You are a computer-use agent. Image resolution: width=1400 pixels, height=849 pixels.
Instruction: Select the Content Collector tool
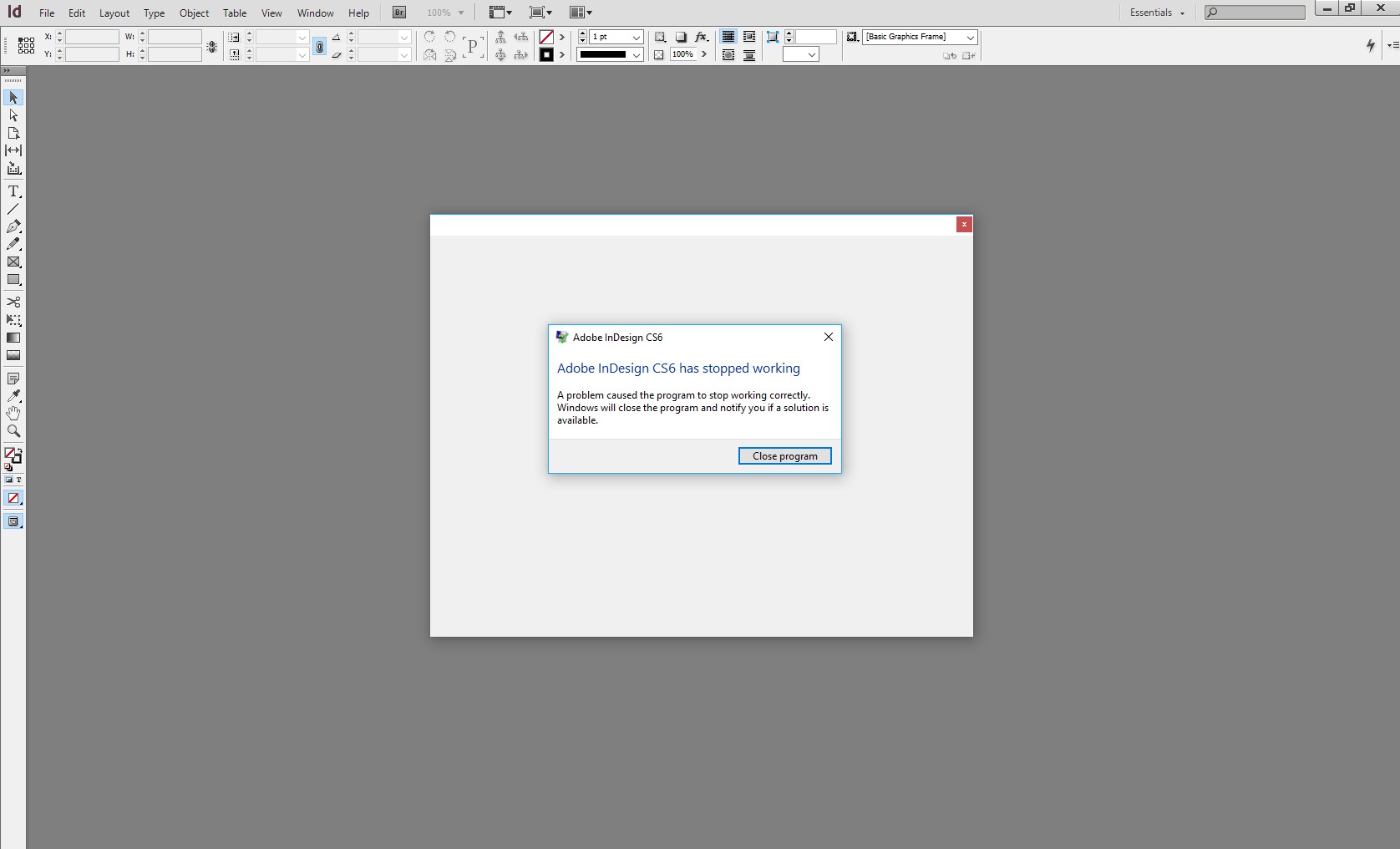pyautogui.click(x=13, y=168)
